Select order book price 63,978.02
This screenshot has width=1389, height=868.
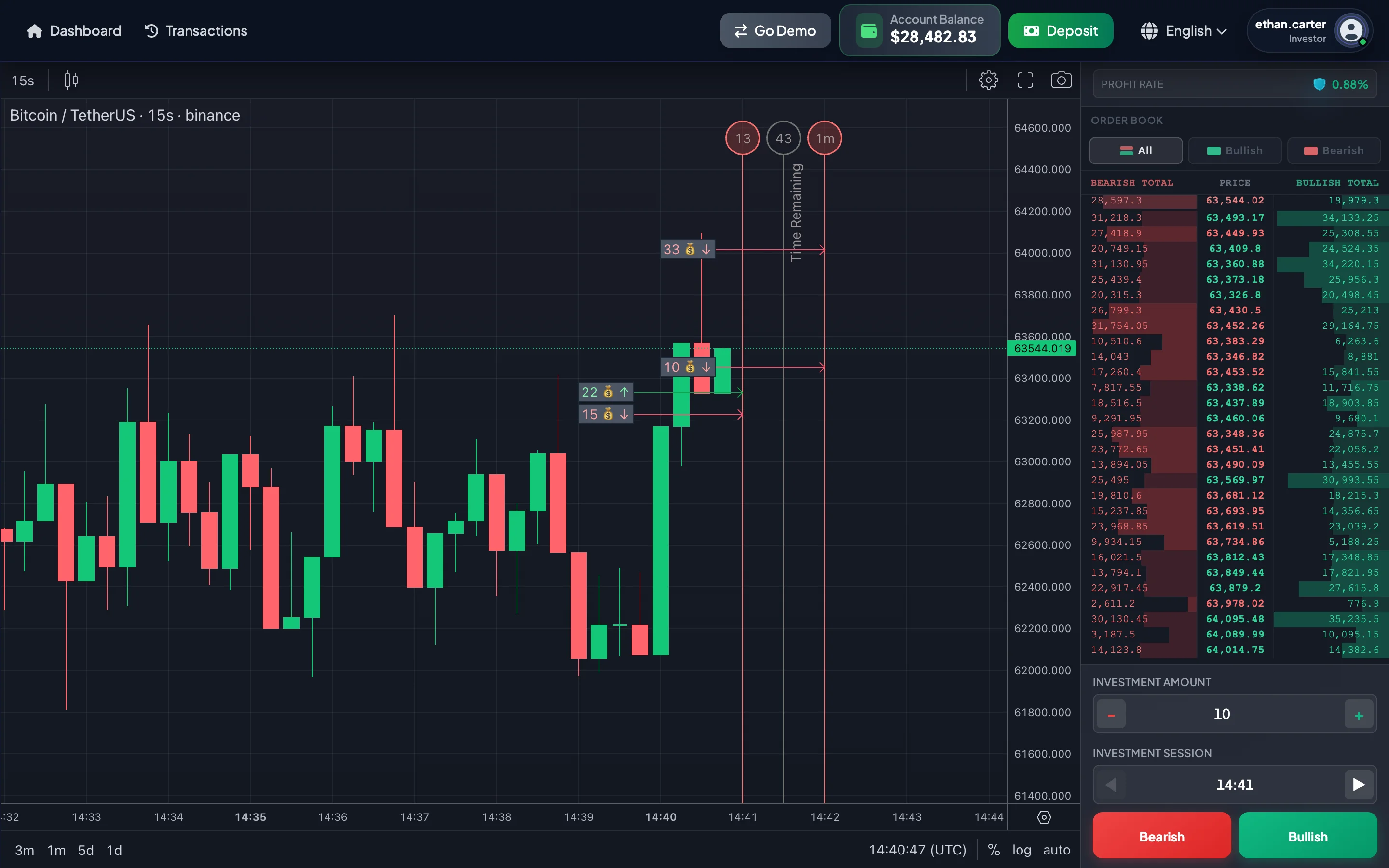pos(1235,603)
